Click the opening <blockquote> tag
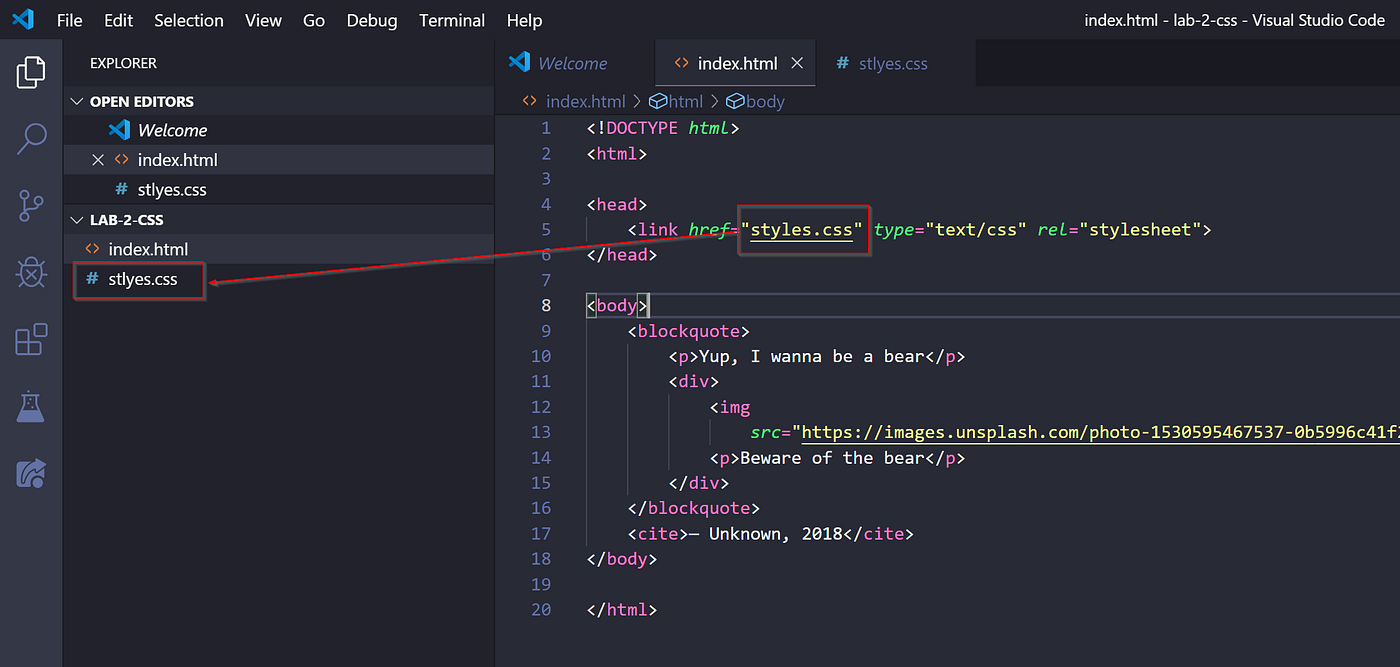Viewport: 1400px width, 667px height. (x=689, y=331)
